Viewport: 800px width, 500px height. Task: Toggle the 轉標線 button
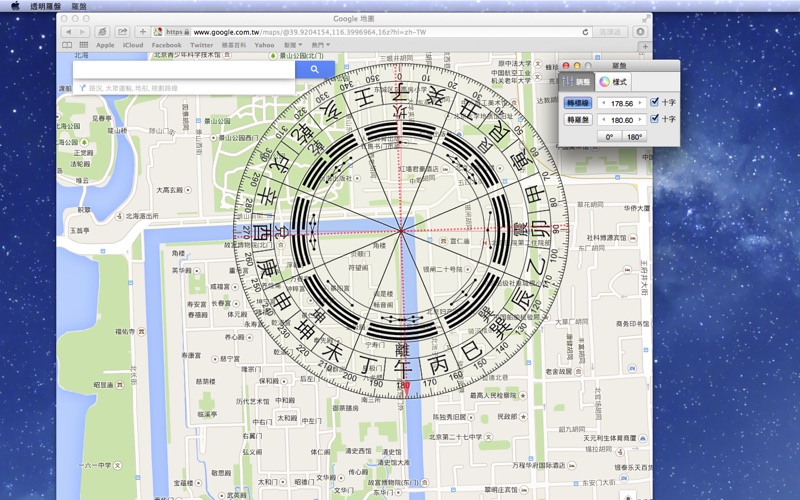(579, 101)
